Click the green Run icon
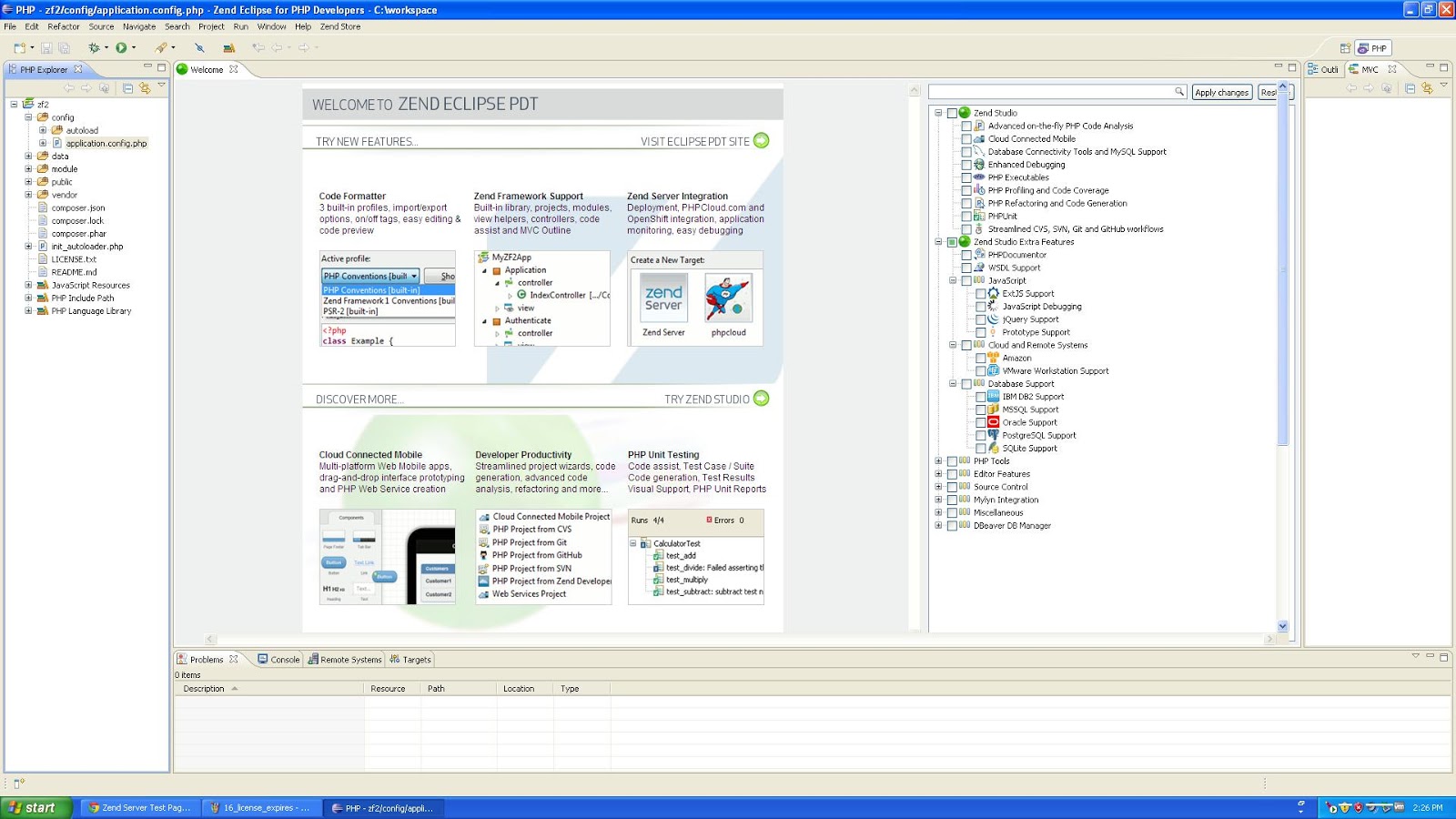1456x819 pixels. click(121, 48)
